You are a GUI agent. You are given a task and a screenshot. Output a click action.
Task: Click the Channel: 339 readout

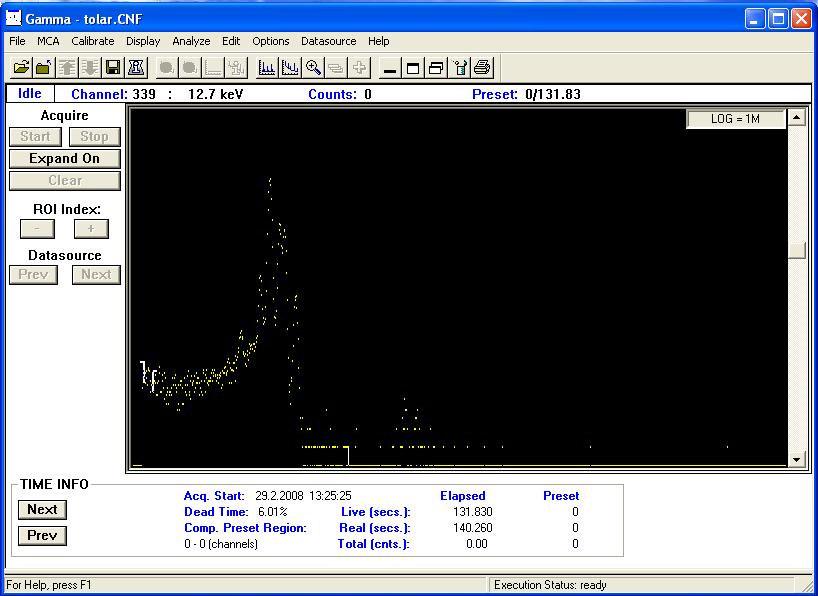(x=113, y=94)
